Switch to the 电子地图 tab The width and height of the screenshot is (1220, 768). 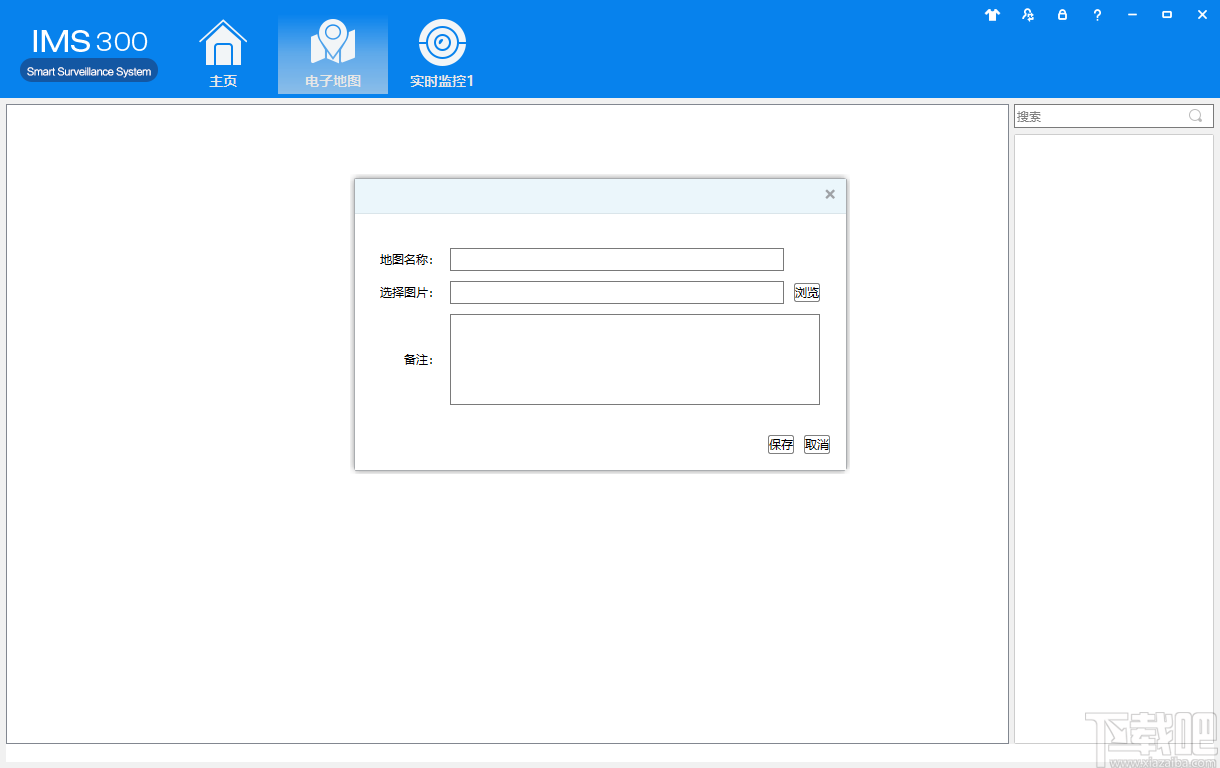tap(332, 80)
